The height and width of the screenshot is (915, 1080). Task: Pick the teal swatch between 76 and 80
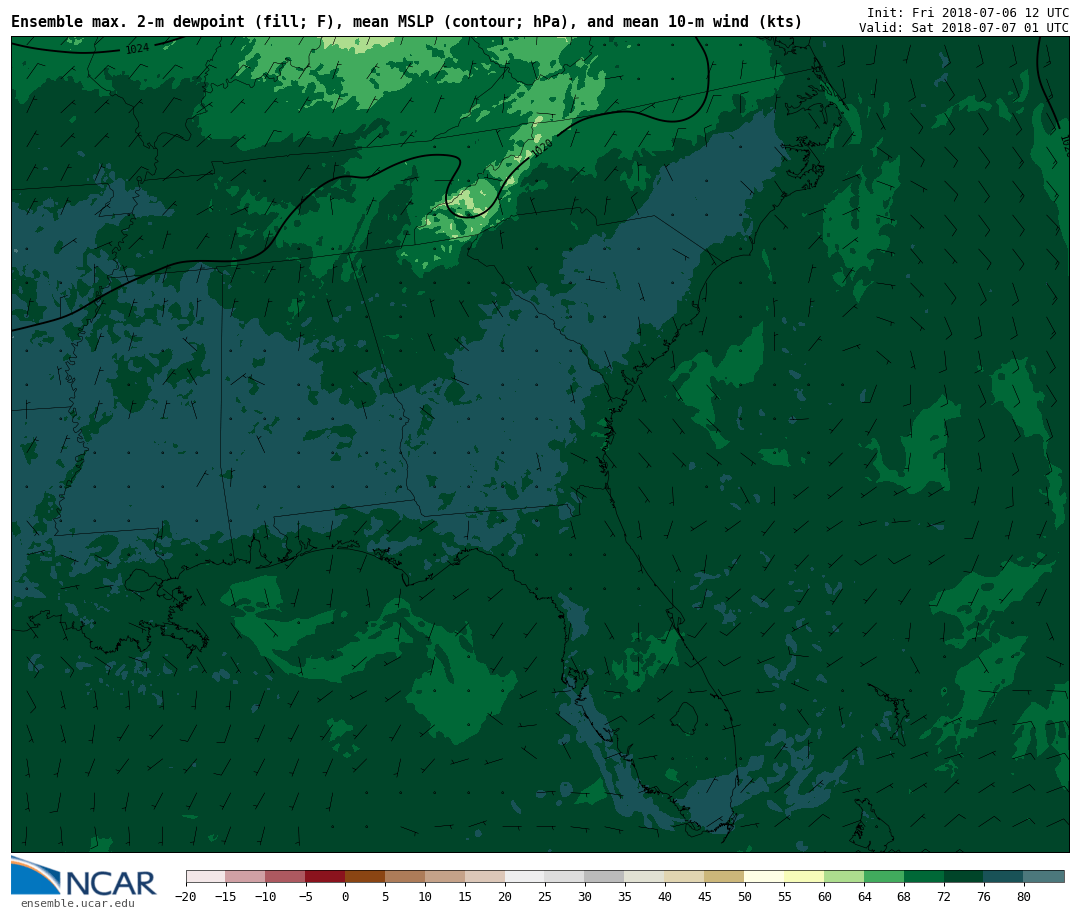click(x=1003, y=877)
